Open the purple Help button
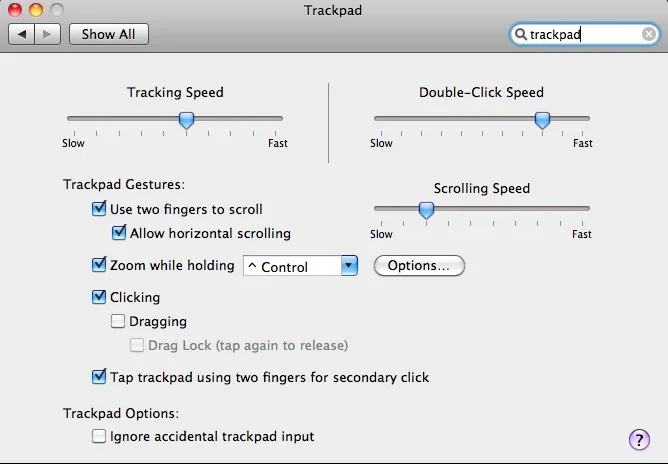Screen dimensions: 668x464 pos(639,439)
